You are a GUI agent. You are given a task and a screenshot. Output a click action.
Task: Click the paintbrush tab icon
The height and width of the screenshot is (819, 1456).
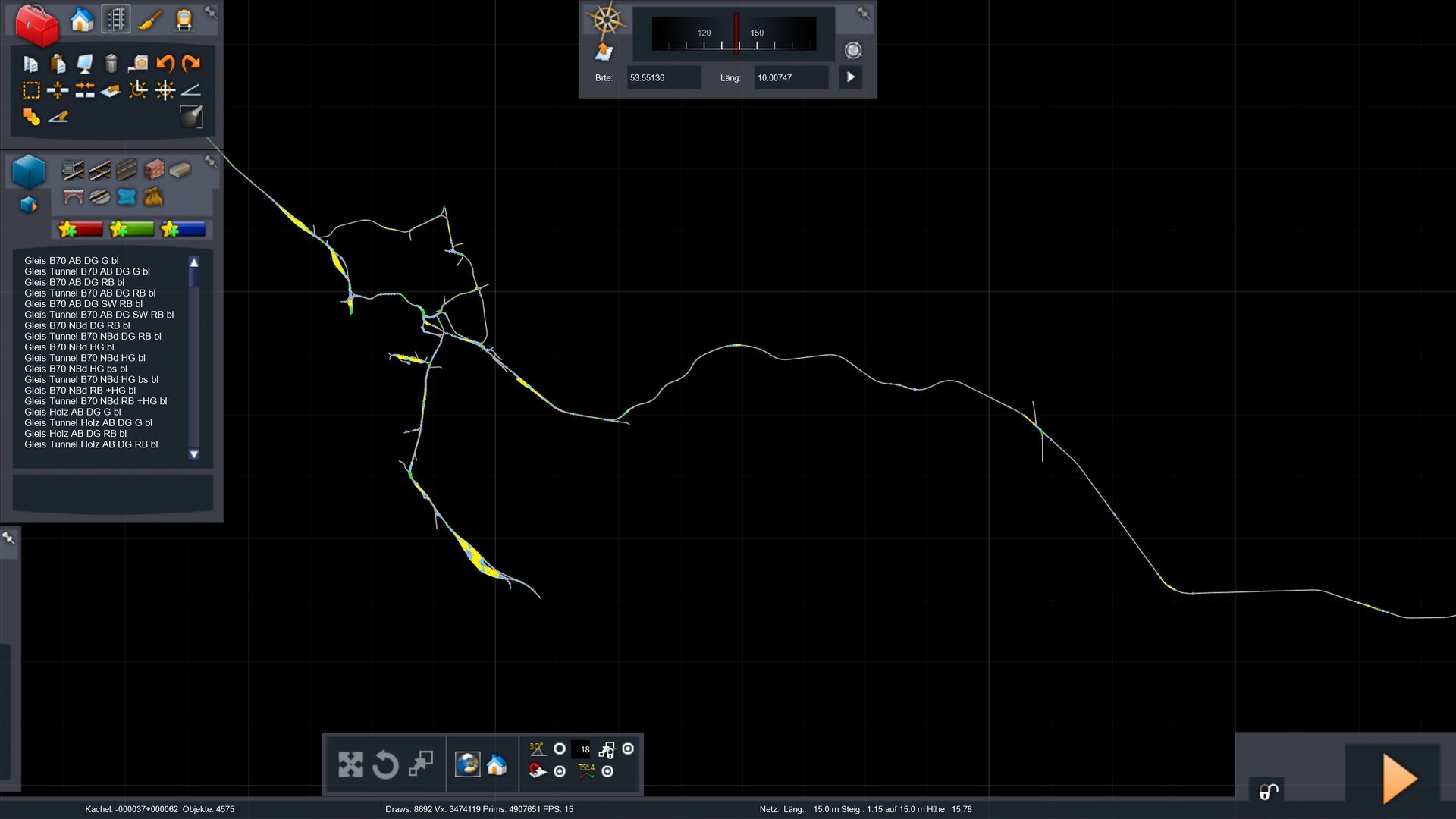(x=149, y=20)
